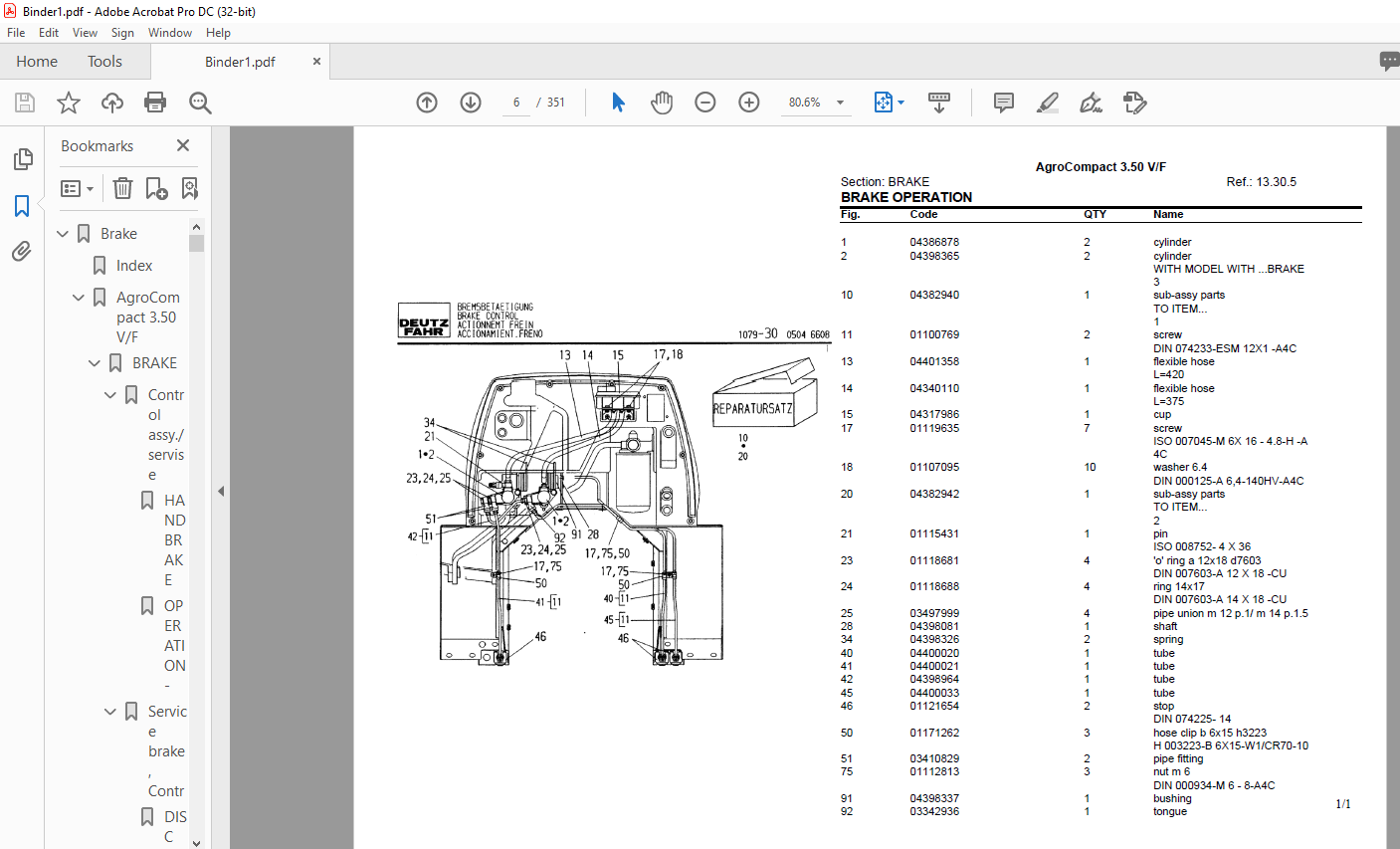Screen dimensions: 1400x849
Task: Select the HAND BRAKE bookmark
Action: click(x=174, y=539)
